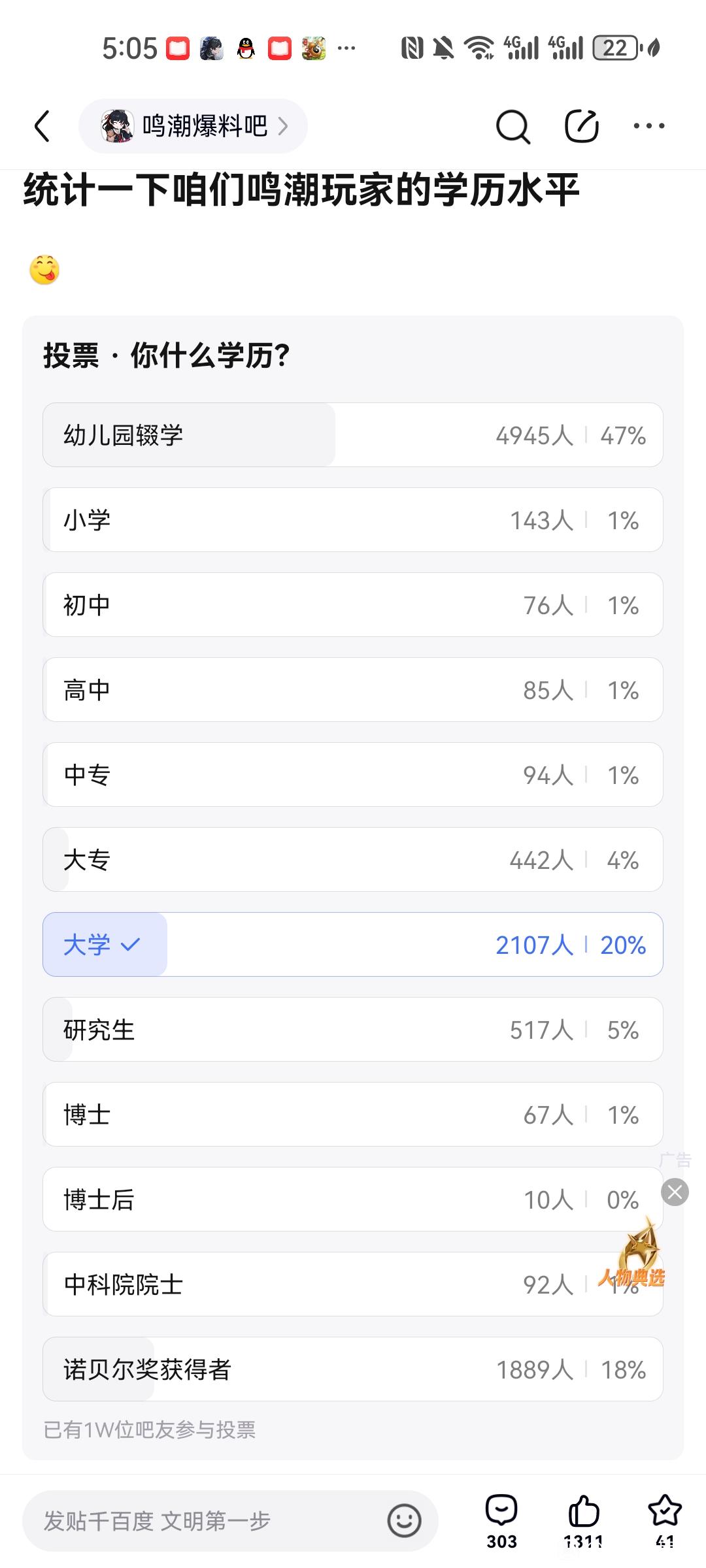Open the emoji smiley picker
Image resolution: width=706 pixels, height=1568 pixels.
(404, 1521)
